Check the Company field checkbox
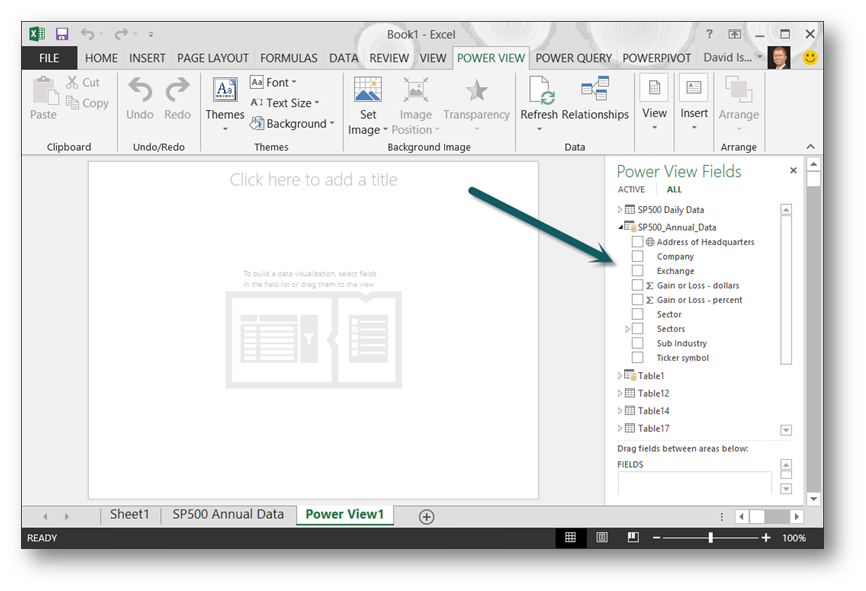The image size is (866, 591). pyautogui.click(x=637, y=256)
